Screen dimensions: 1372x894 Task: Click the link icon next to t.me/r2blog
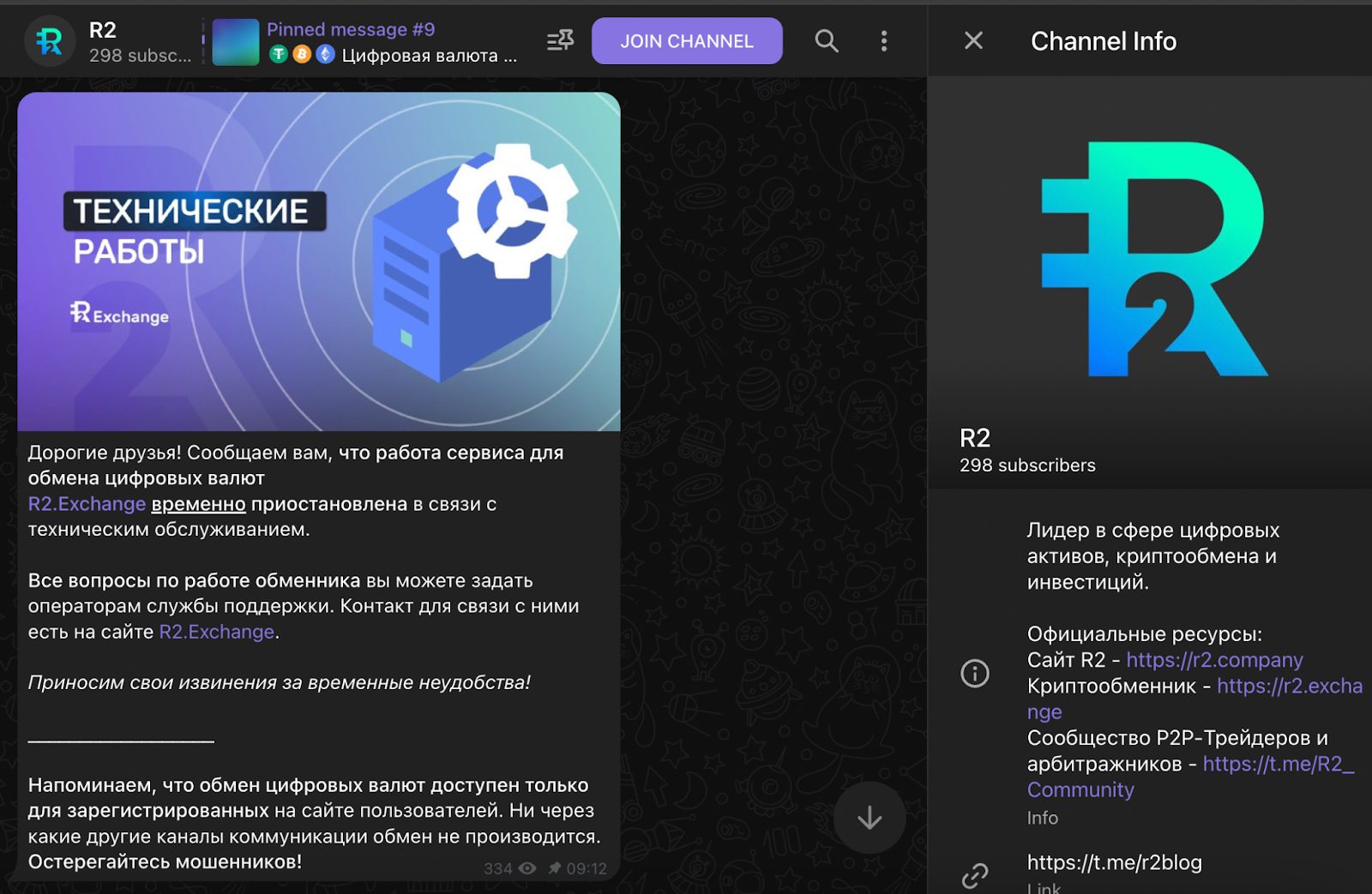click(x=975, y=875)
